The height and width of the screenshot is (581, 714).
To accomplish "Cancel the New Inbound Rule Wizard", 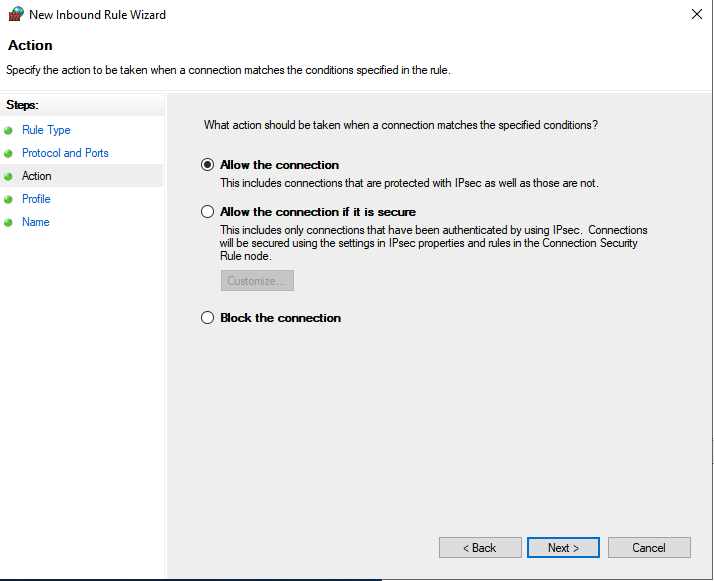I will [x=649, y=547].
